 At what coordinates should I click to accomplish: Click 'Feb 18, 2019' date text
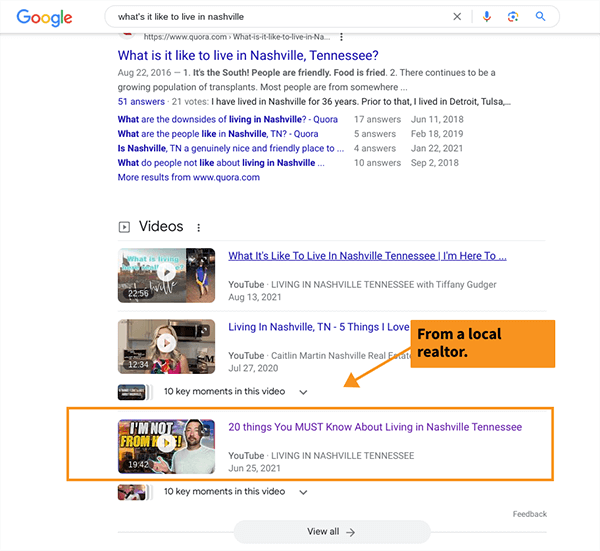coord(437,134)
